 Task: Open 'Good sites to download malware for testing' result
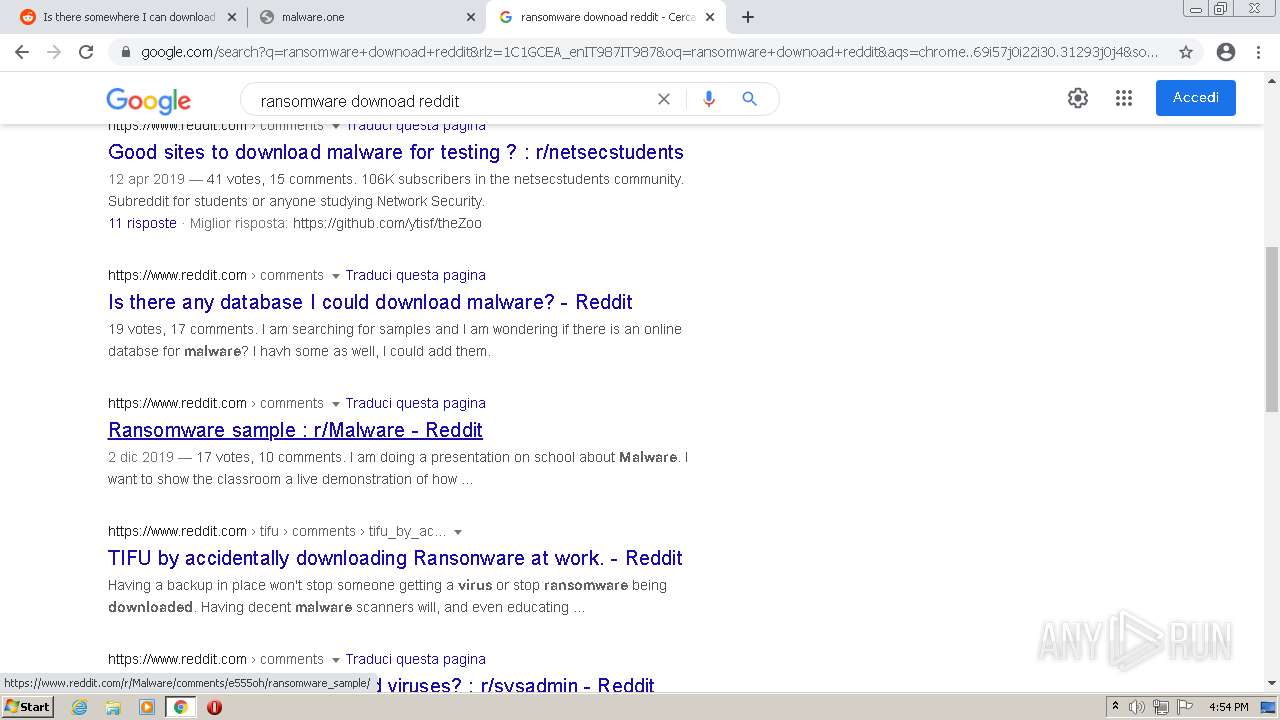396,152
